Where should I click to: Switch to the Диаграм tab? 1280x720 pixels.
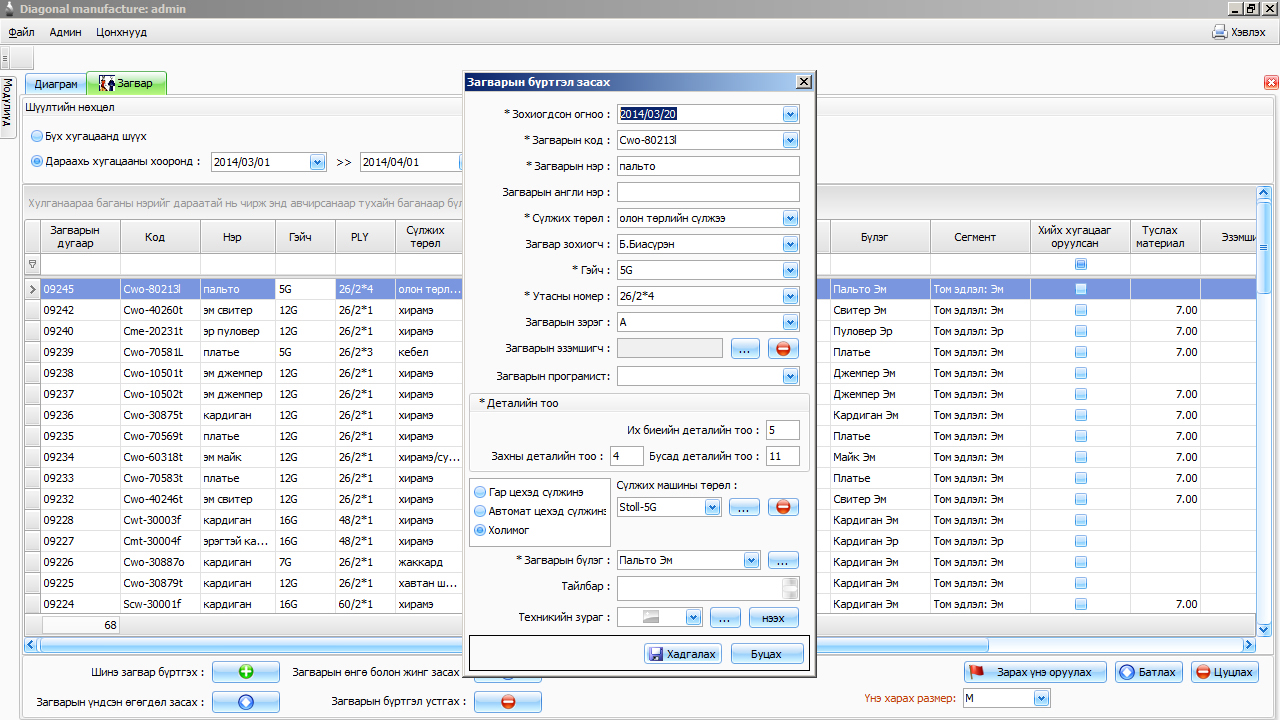coord(55,84)
